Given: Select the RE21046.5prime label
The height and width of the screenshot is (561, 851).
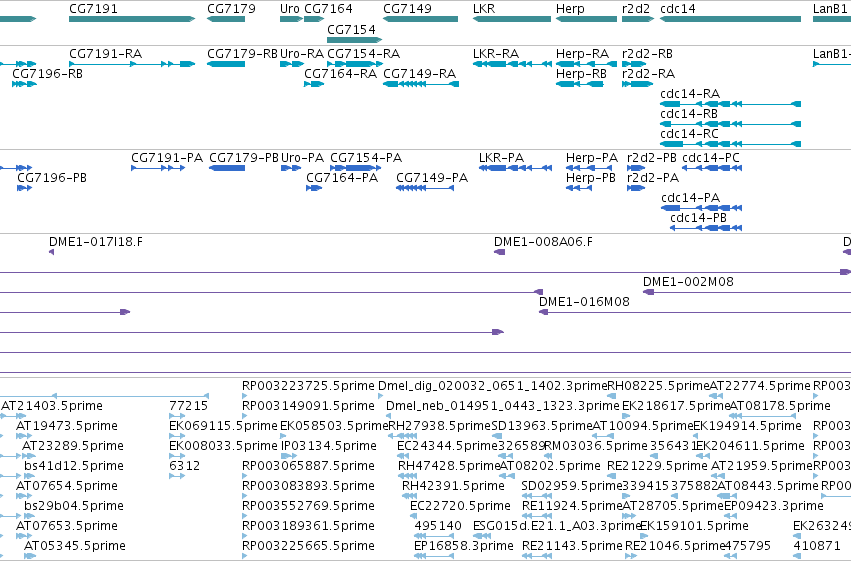Looking at the screenshot, I should (x=675, y=546).
